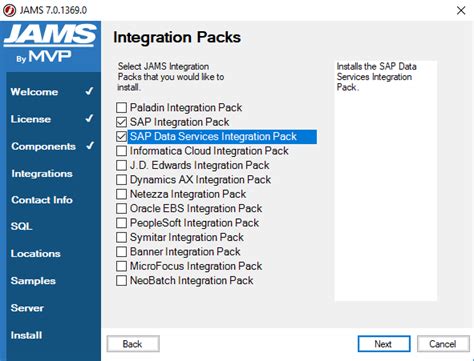Screen dimensions: 474x361
Task: Select the SQL step in sidebar
Action: 21,226
